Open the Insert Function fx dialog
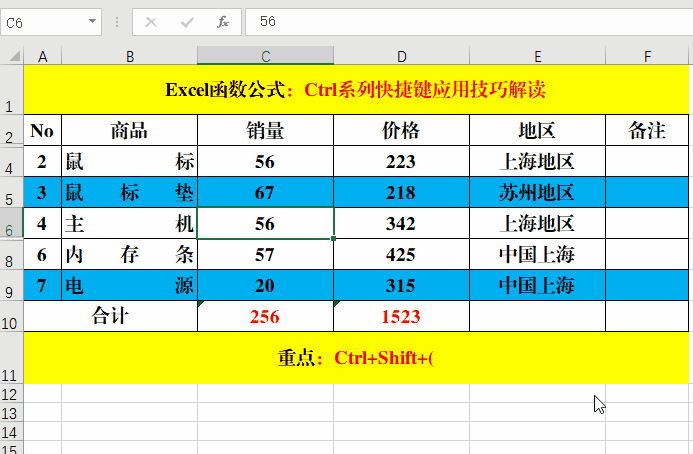The image size is (693, 454). click(x=223, y=22)
